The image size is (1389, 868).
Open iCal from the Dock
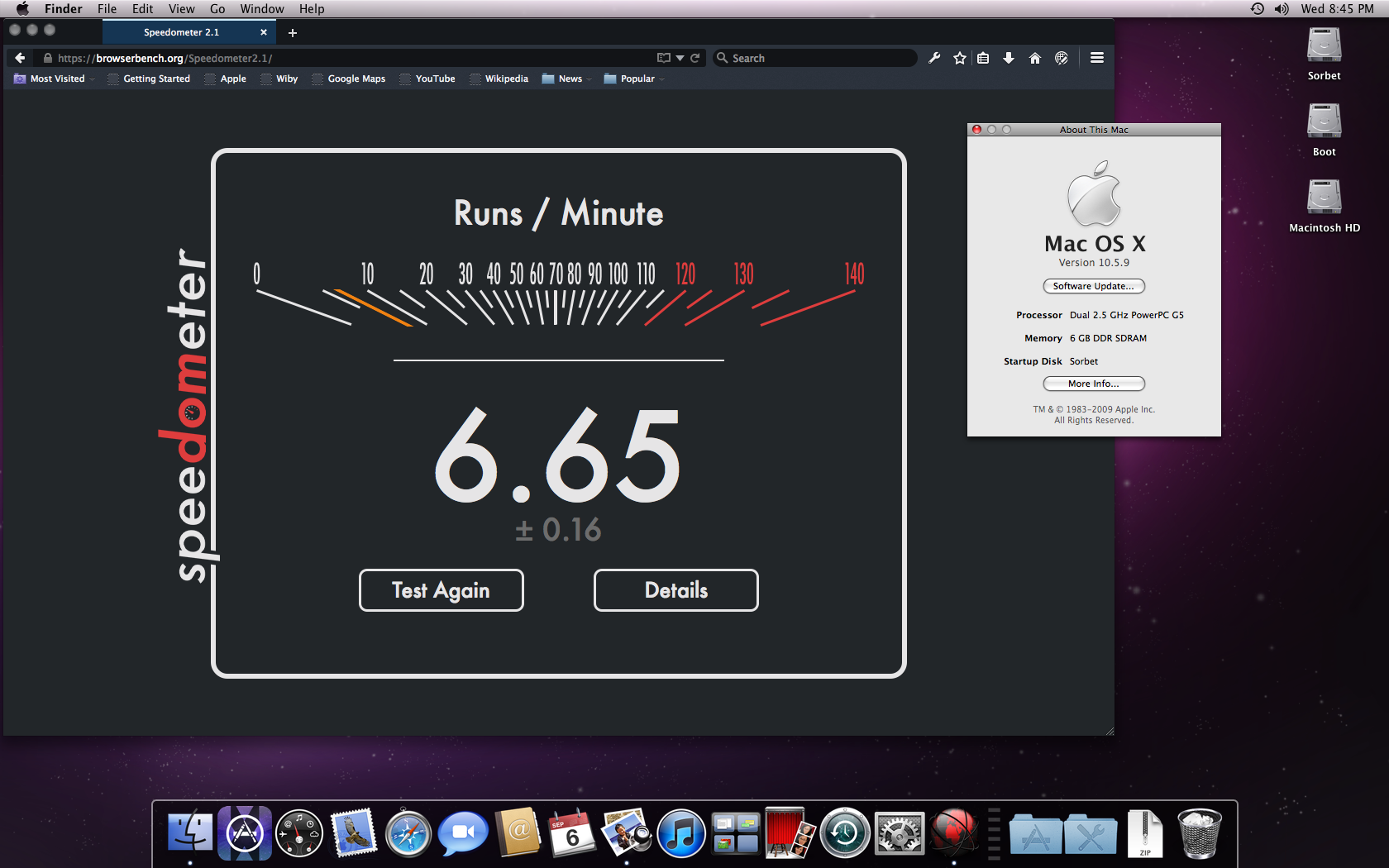pyautogui.click(x=572, y=832)
